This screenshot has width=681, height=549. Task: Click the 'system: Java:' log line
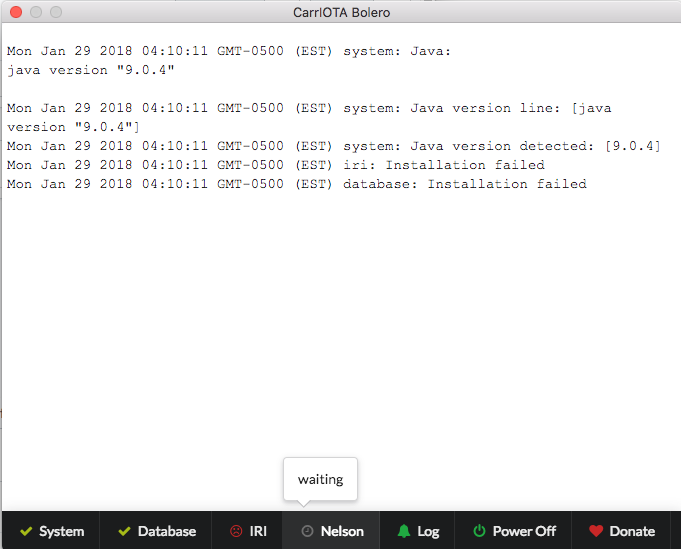(229, 51)
